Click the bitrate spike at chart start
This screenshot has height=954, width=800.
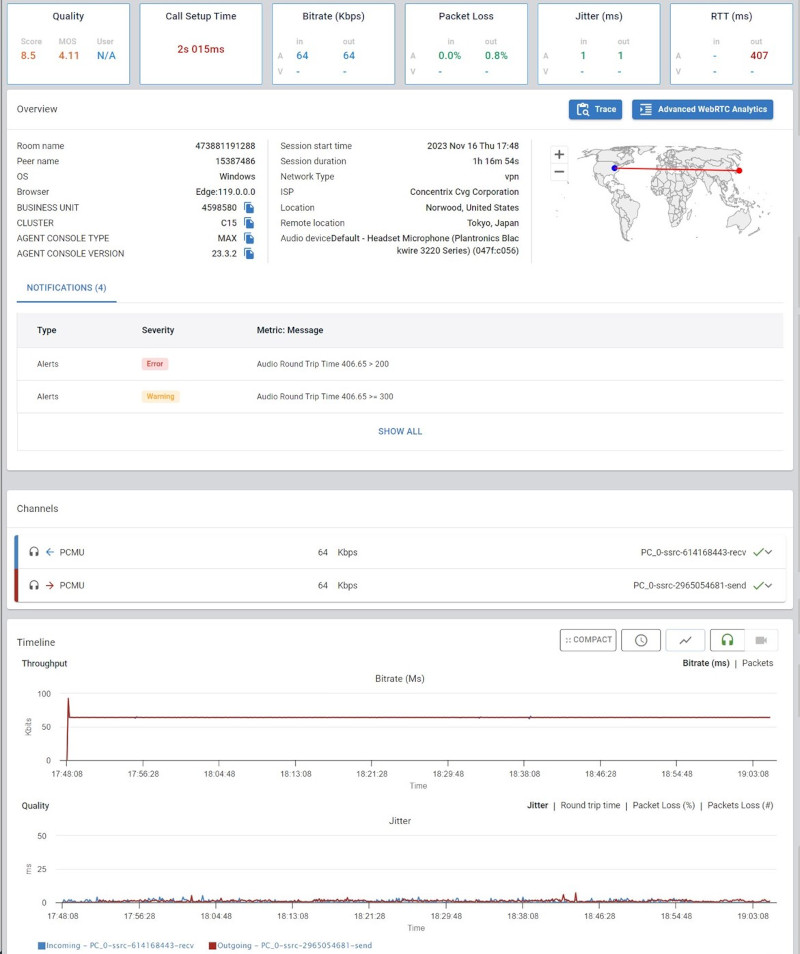(x=68, y=700)
